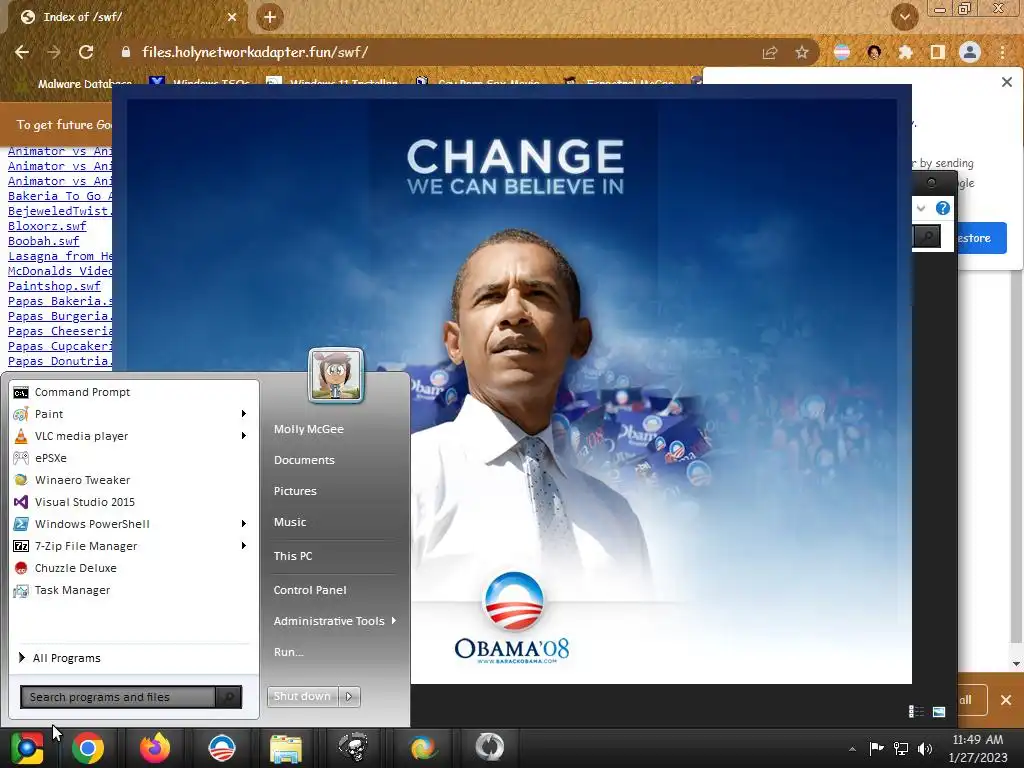Open the Boobah.swf link

click(x=43, y=241)
